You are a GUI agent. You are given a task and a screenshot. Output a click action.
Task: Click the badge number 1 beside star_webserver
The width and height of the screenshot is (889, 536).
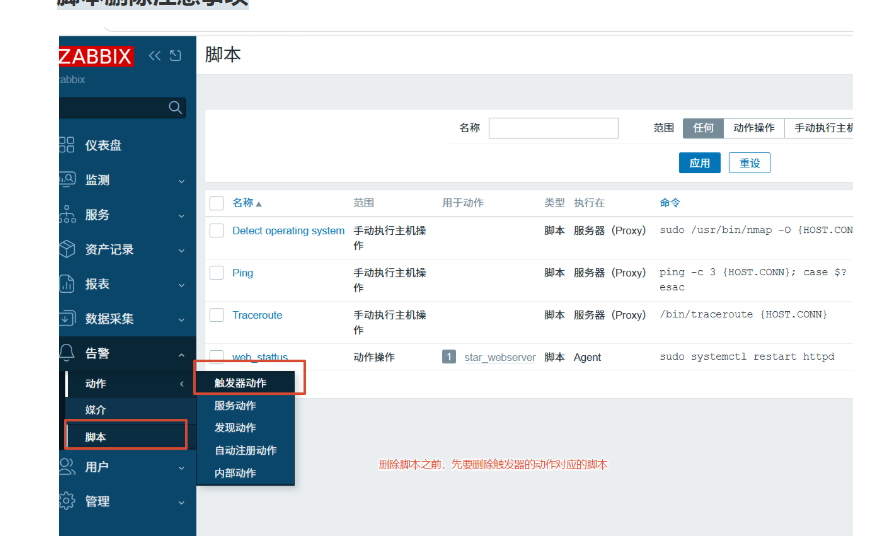coord(448,357)
